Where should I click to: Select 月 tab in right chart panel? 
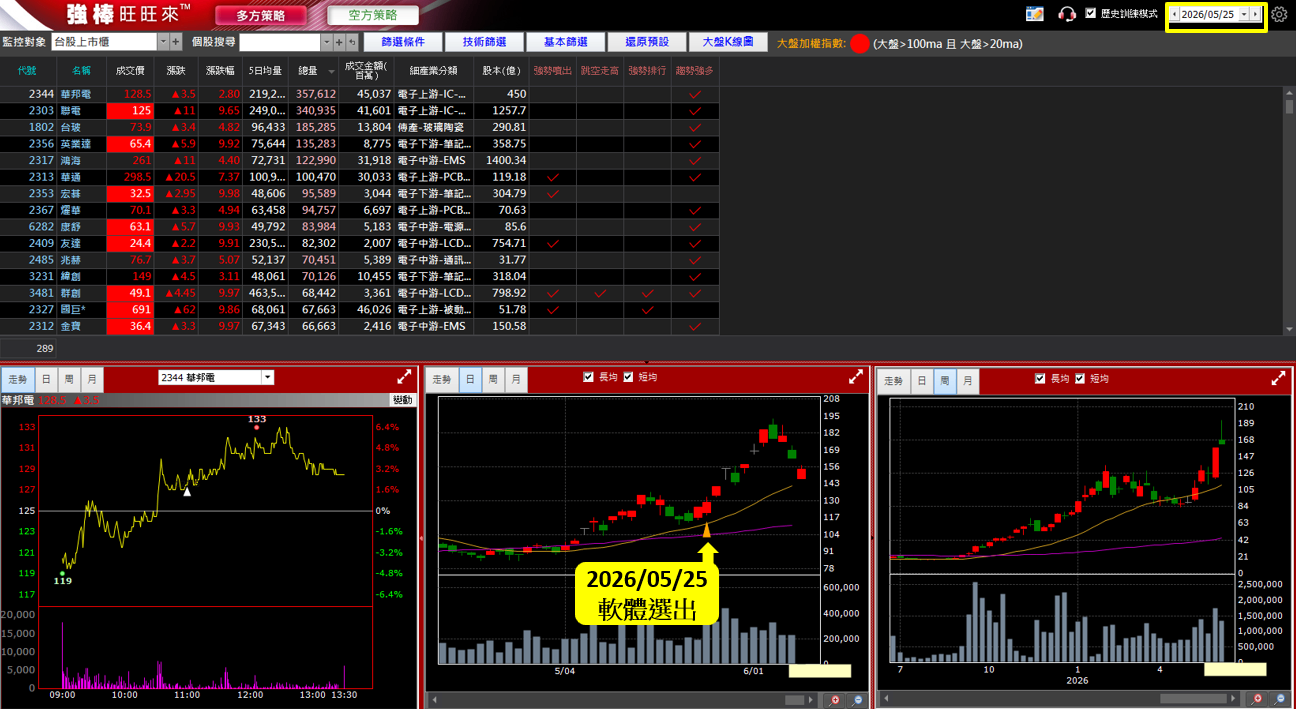tap(967, 381)
